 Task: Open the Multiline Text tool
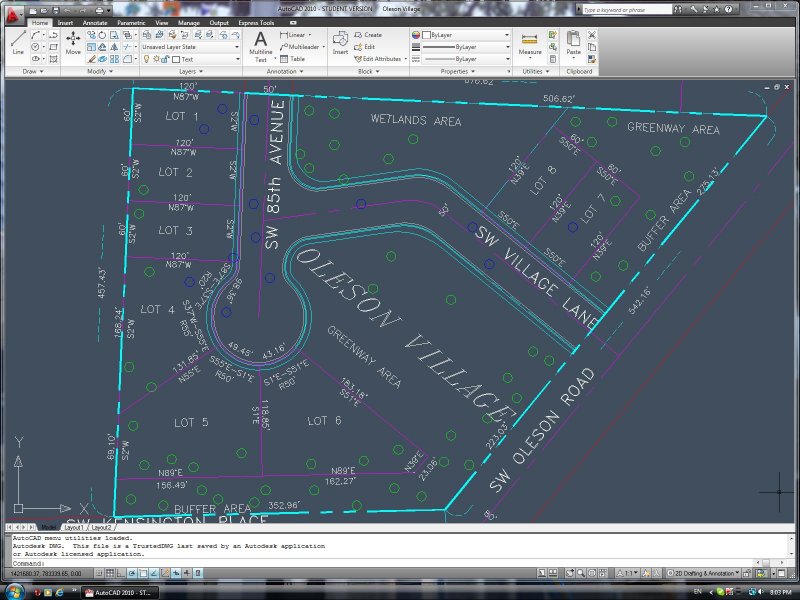coord(260,46)
